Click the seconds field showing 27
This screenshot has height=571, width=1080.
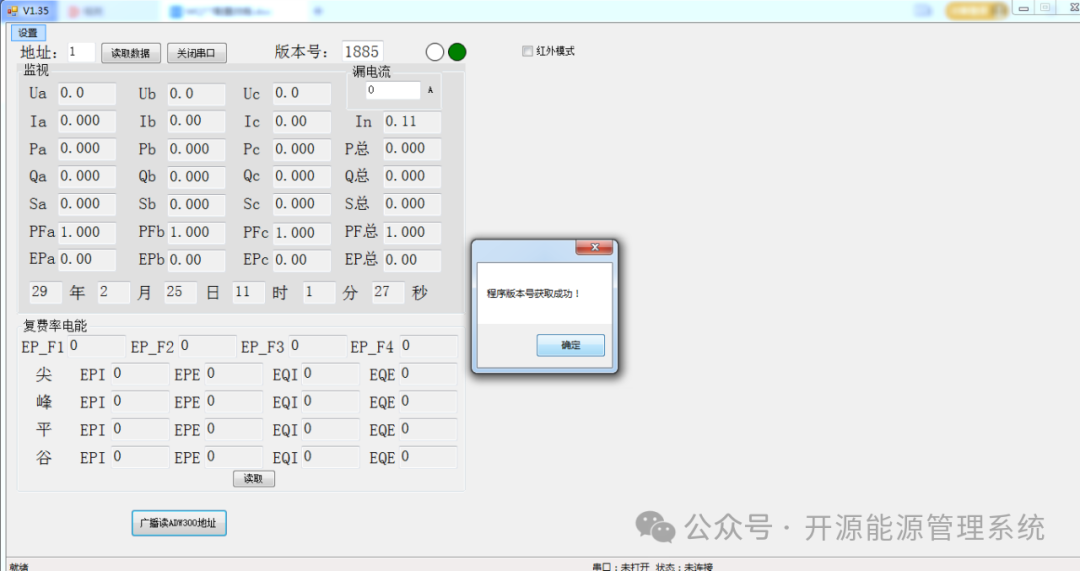pyautogui.click(x=388, y=292)
